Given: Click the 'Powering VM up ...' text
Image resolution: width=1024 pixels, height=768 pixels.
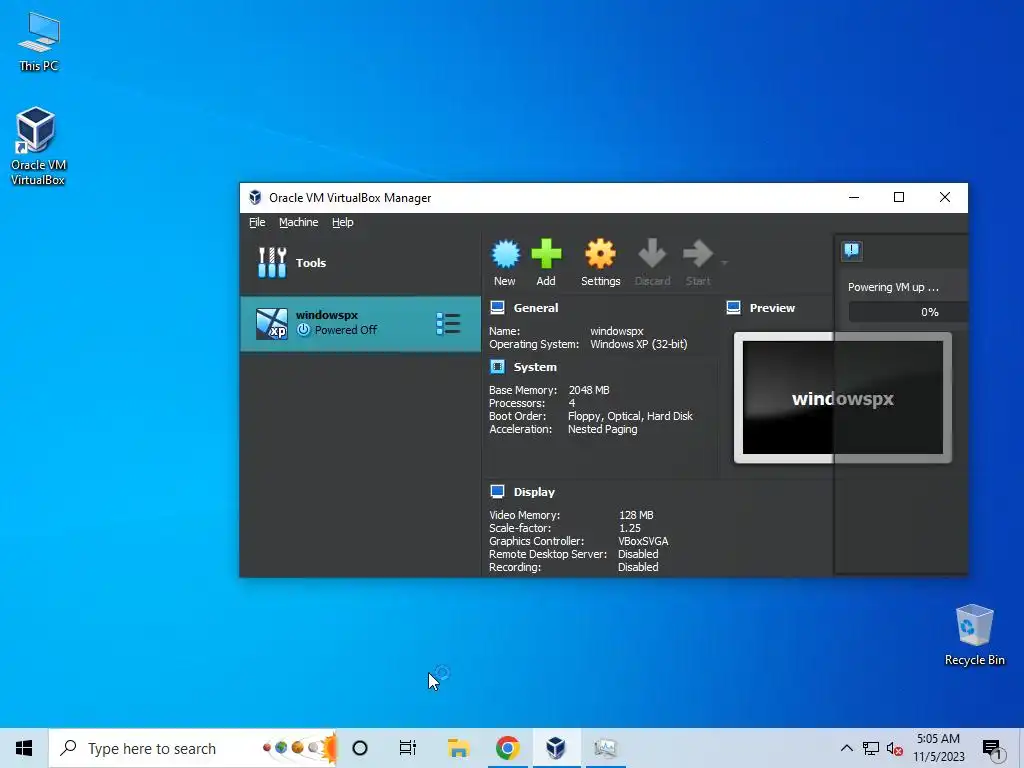Looking at the screenshot, I should tap(893, 287).
